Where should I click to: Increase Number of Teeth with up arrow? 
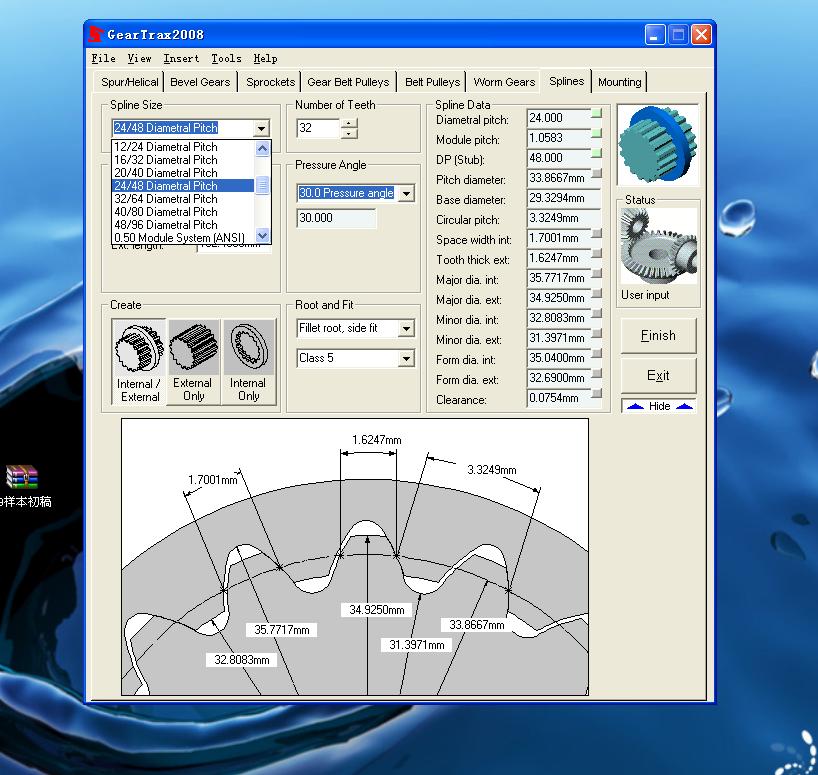click(349, 123)
